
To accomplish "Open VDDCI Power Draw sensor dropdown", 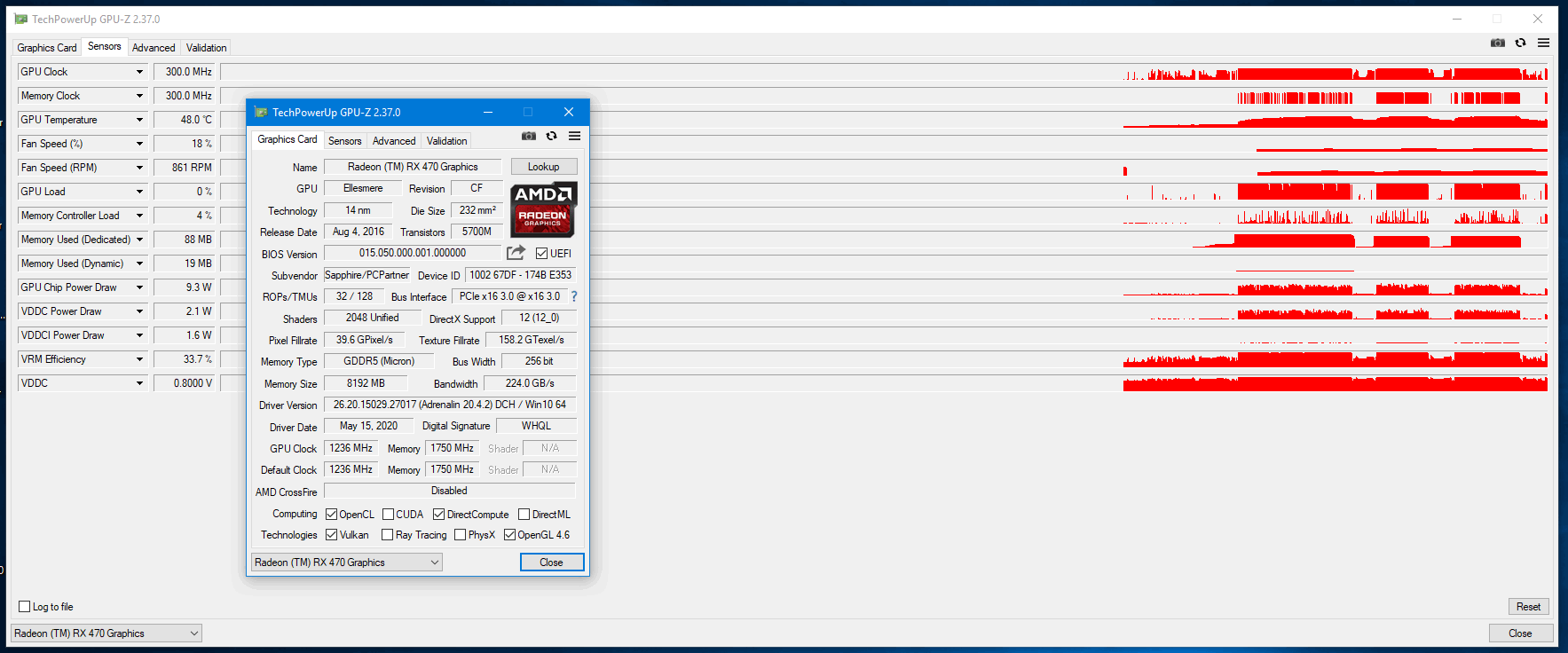I will pyautogui.click(x=139, y=335).
